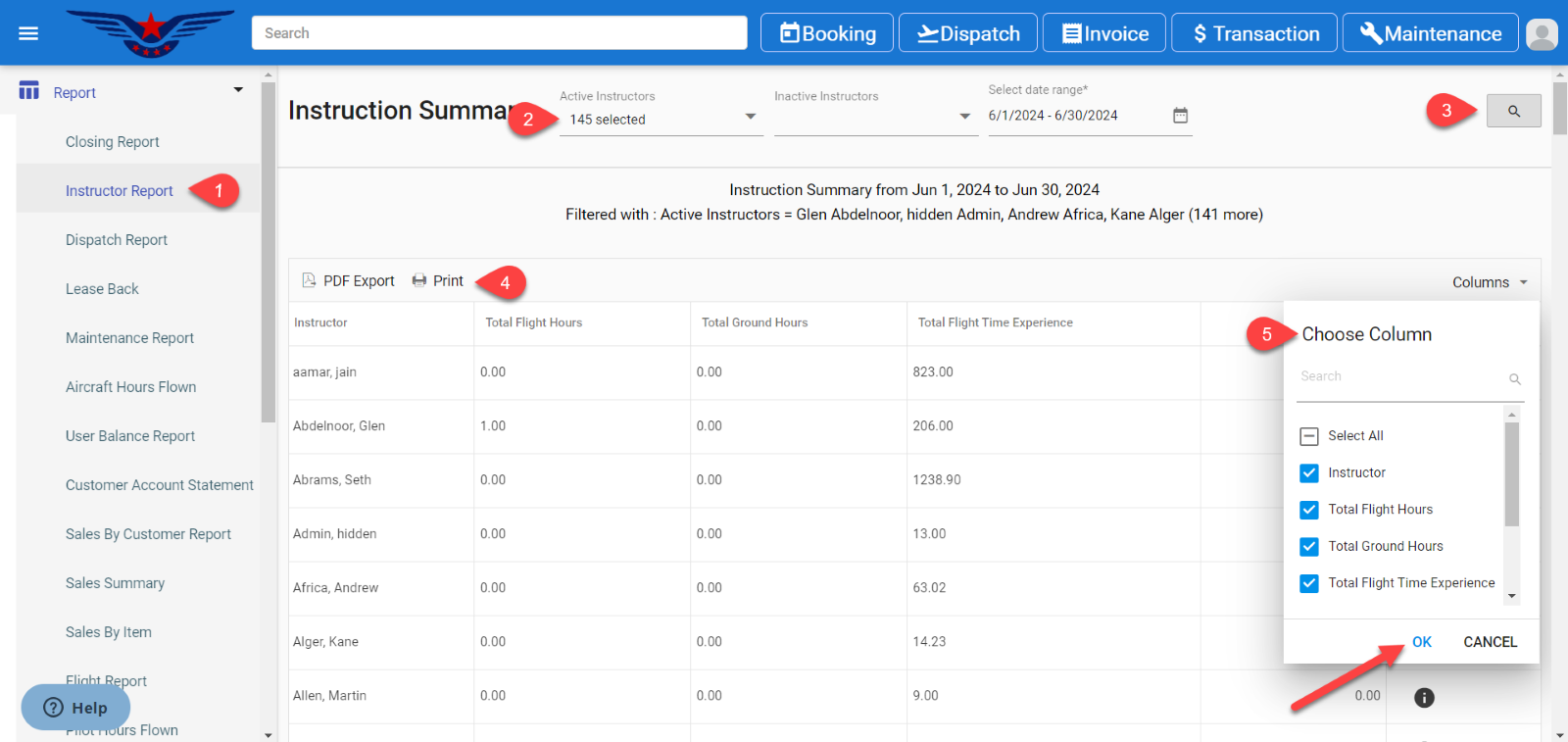Screen dimensions: 1568x742
Task: Click the Print printer icon
Action: pos(419,280)
